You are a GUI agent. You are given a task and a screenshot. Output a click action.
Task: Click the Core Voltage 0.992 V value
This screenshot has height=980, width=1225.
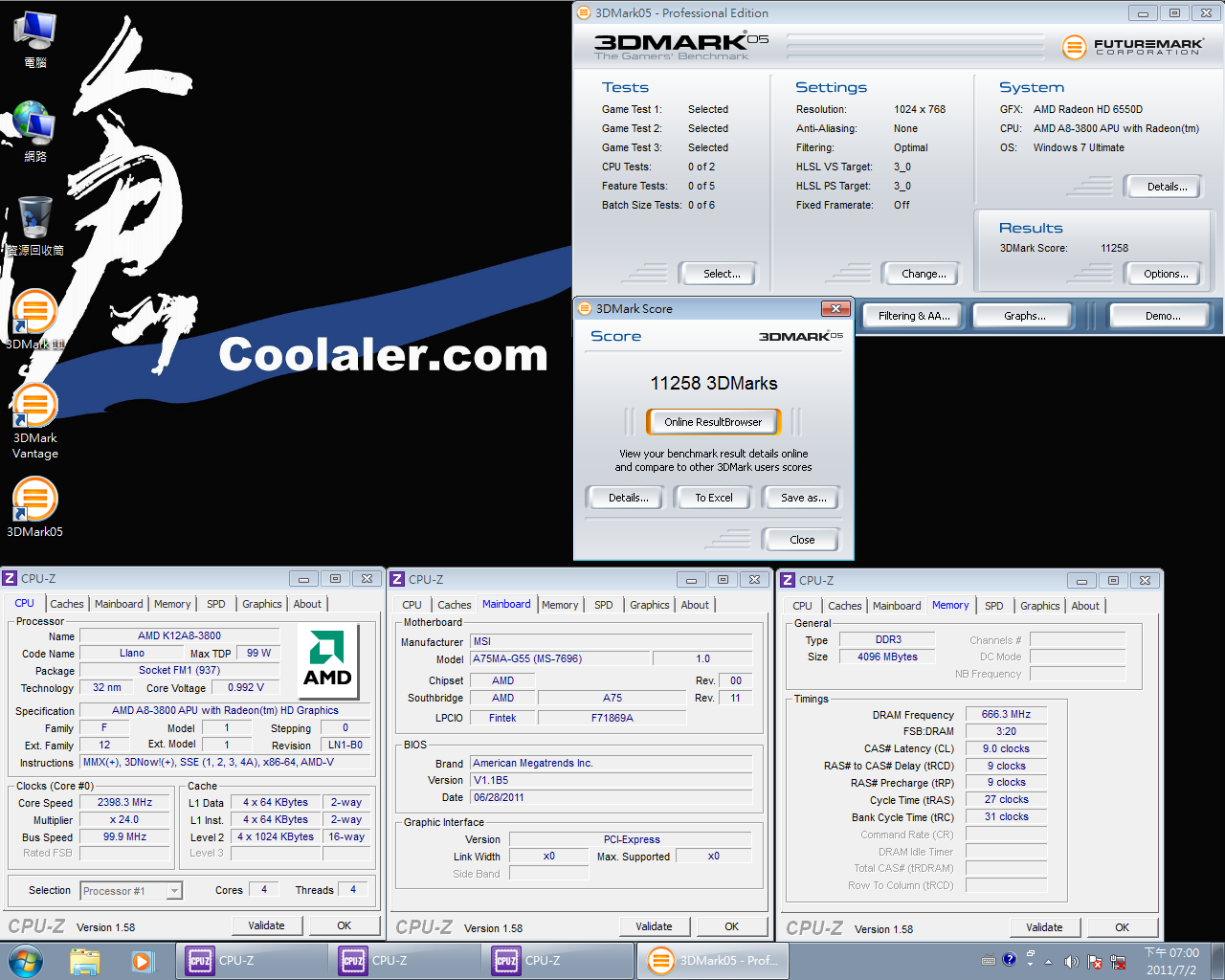246,687
